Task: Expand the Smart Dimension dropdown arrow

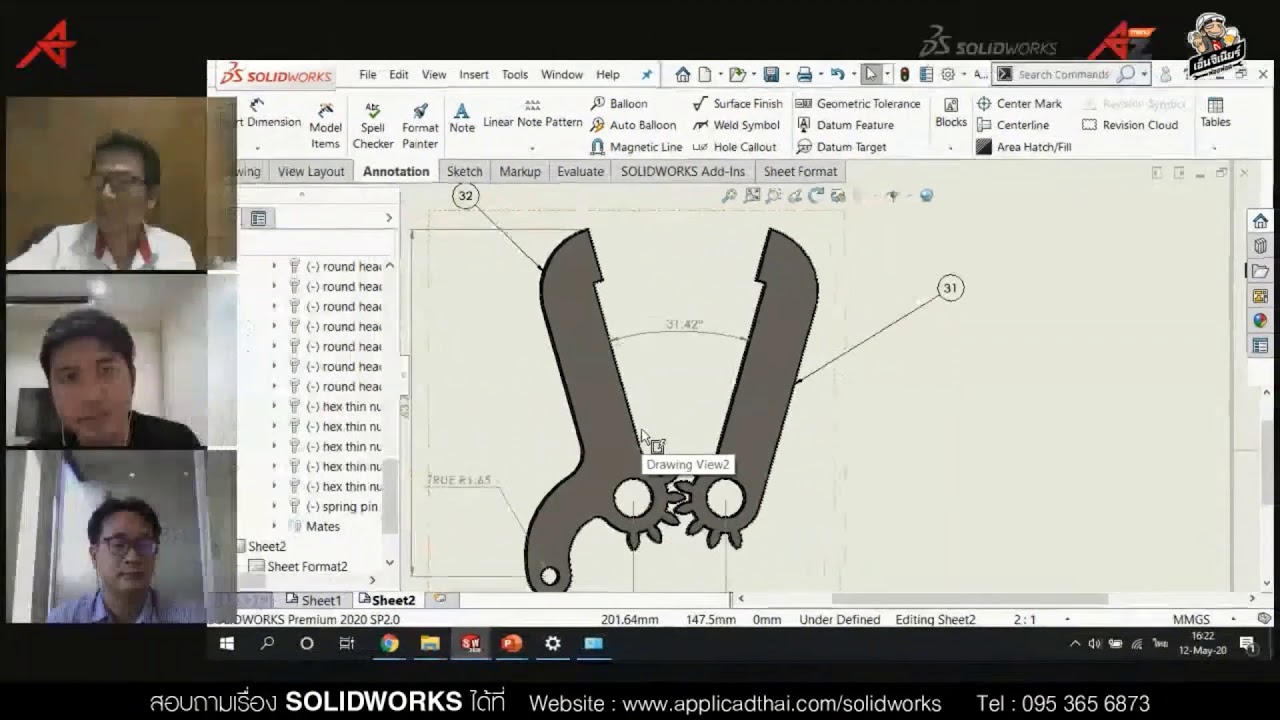Action: click(258, 147)
